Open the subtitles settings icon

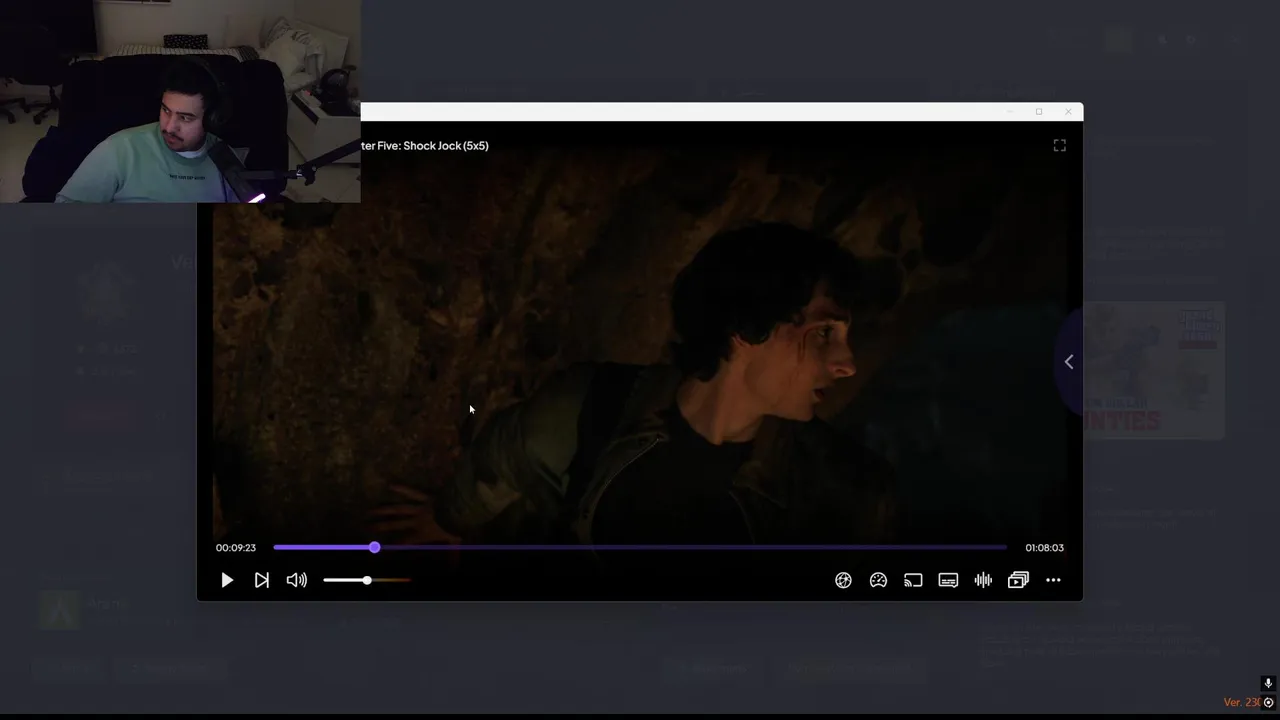click(948, 580)
